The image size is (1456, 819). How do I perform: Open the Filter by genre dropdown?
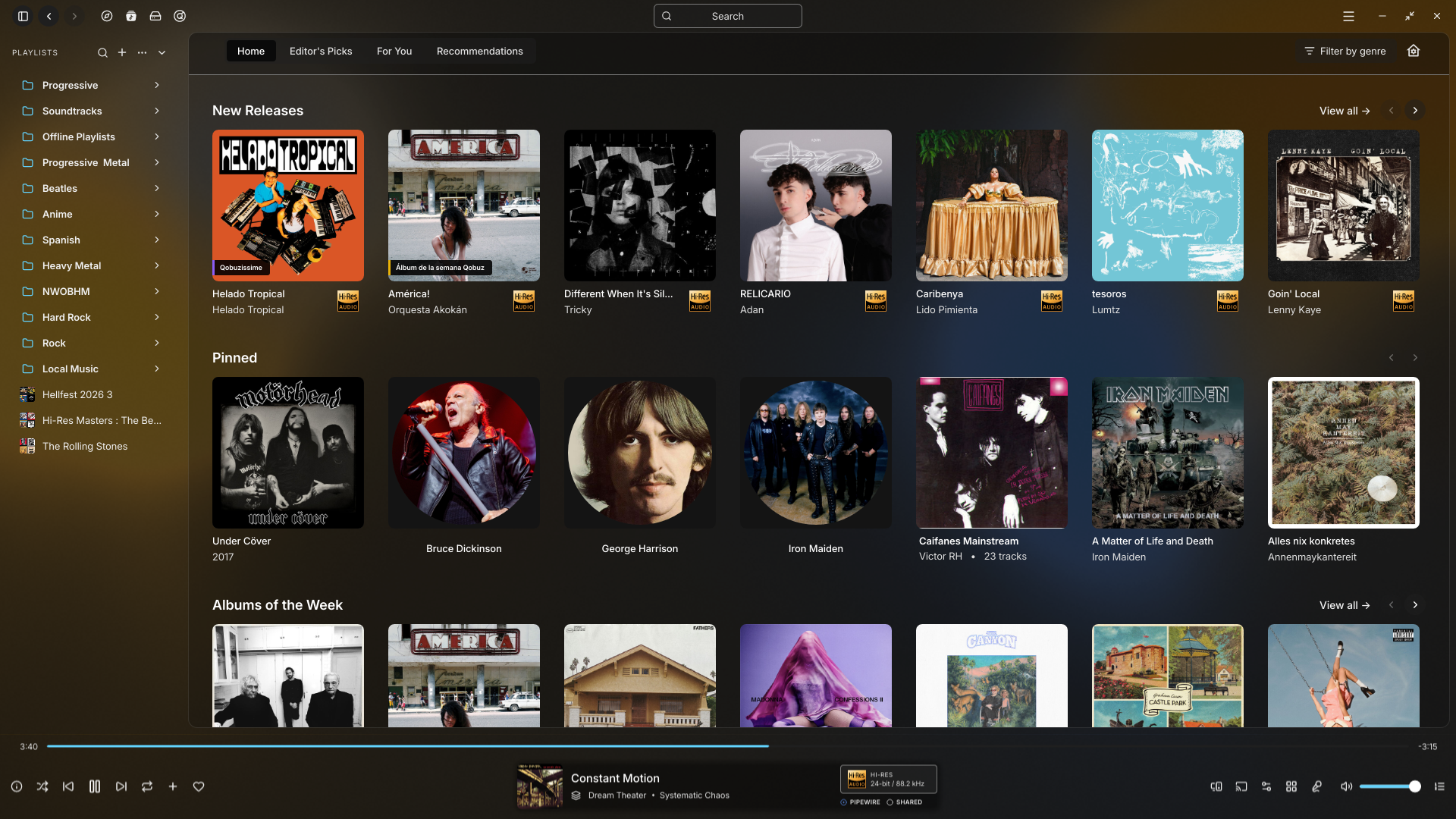pyautogui.click(x=1345, y=51)
